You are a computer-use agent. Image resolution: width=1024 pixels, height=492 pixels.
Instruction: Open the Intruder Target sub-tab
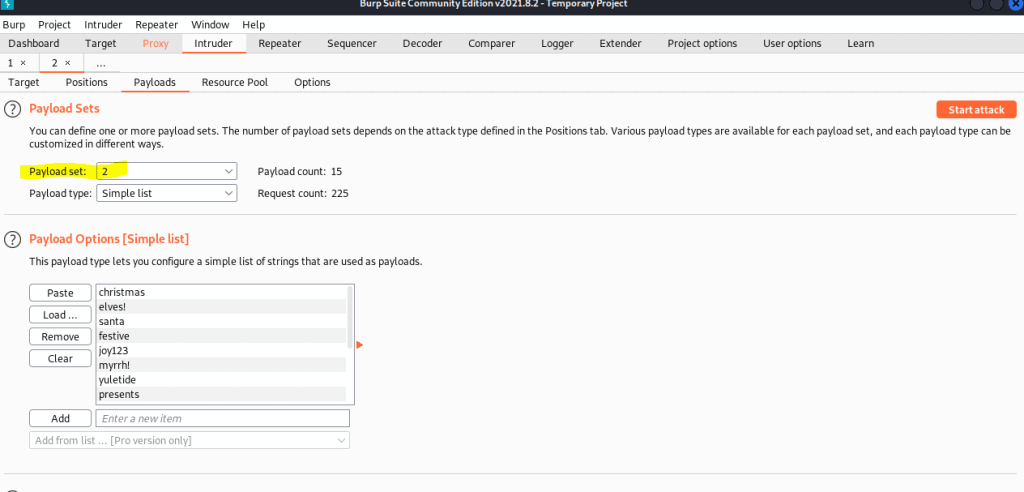24,82
